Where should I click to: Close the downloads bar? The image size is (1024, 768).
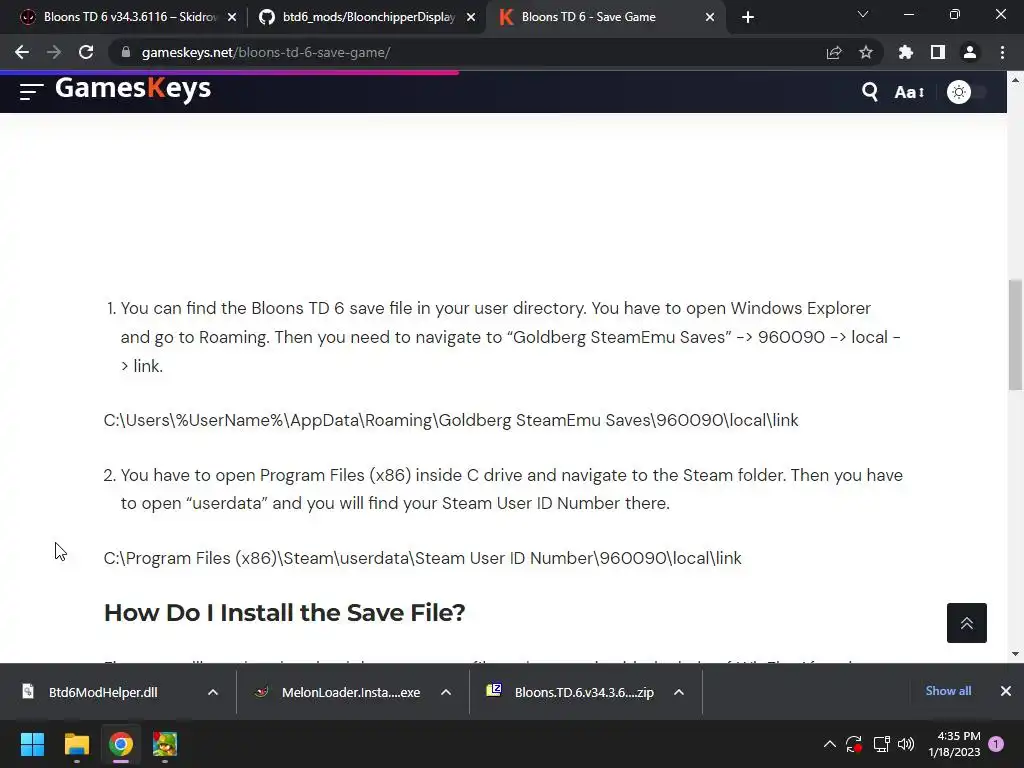click(x=1006, y=691)
